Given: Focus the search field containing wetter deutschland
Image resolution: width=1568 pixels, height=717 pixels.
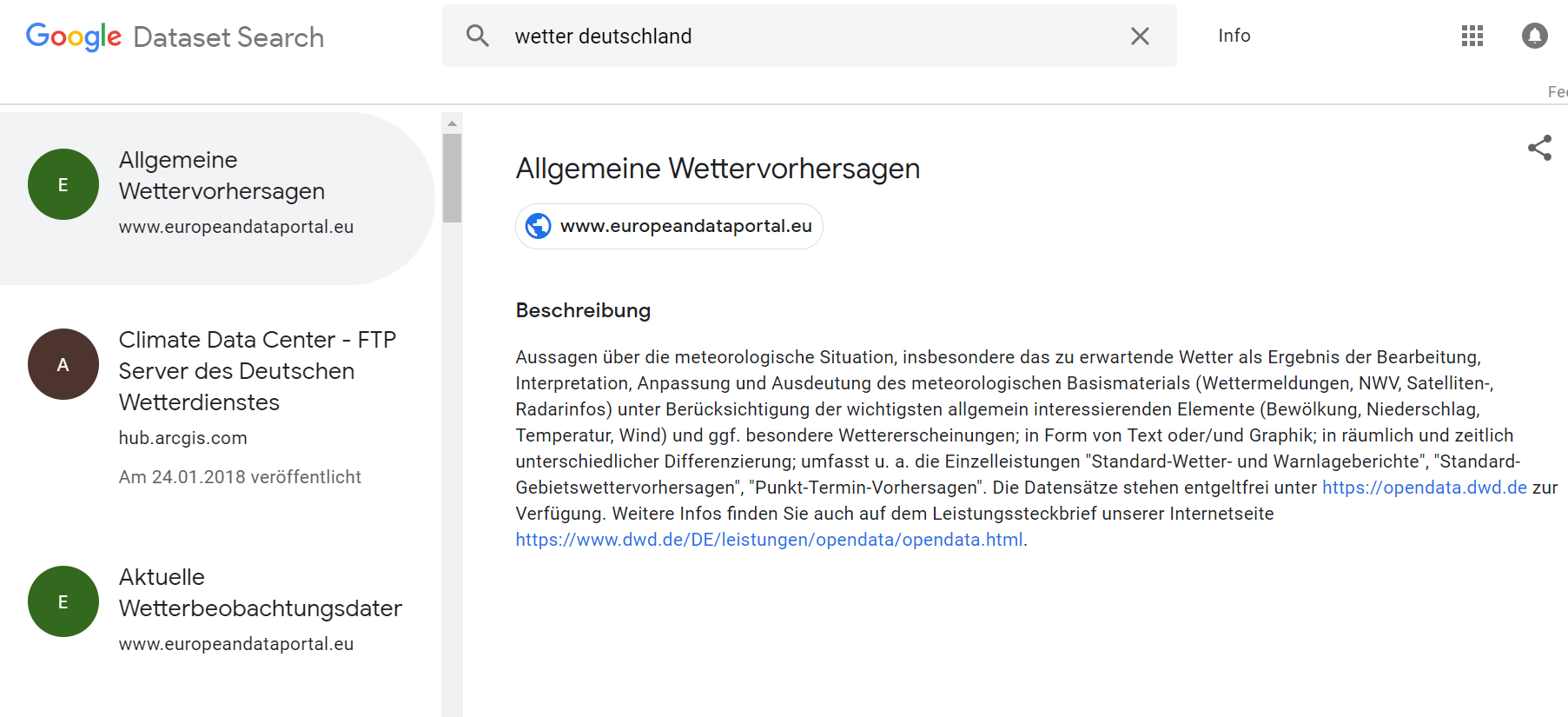Looking at the screenshot, I should [x=810, y=36].
